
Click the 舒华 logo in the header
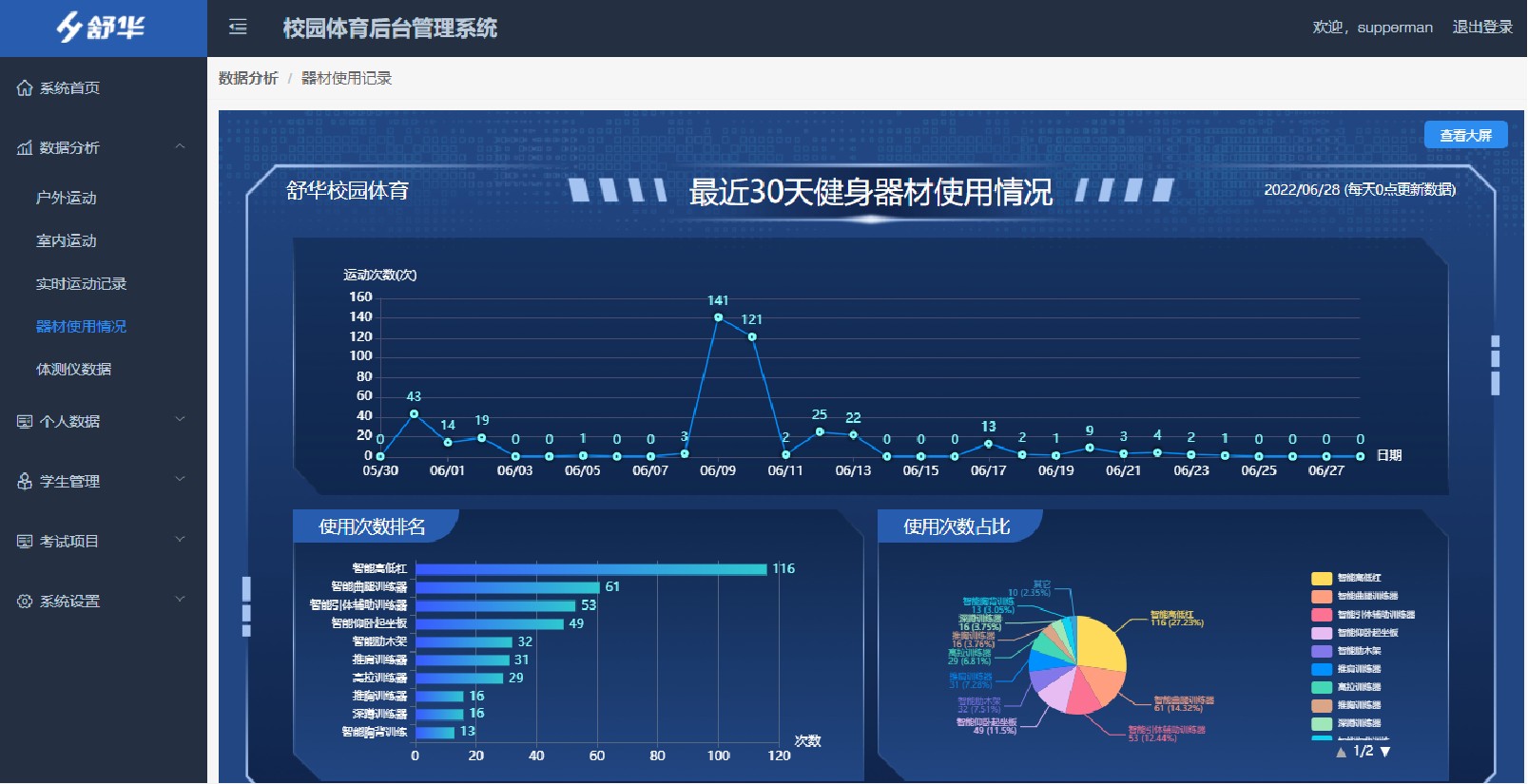point(101,28)
